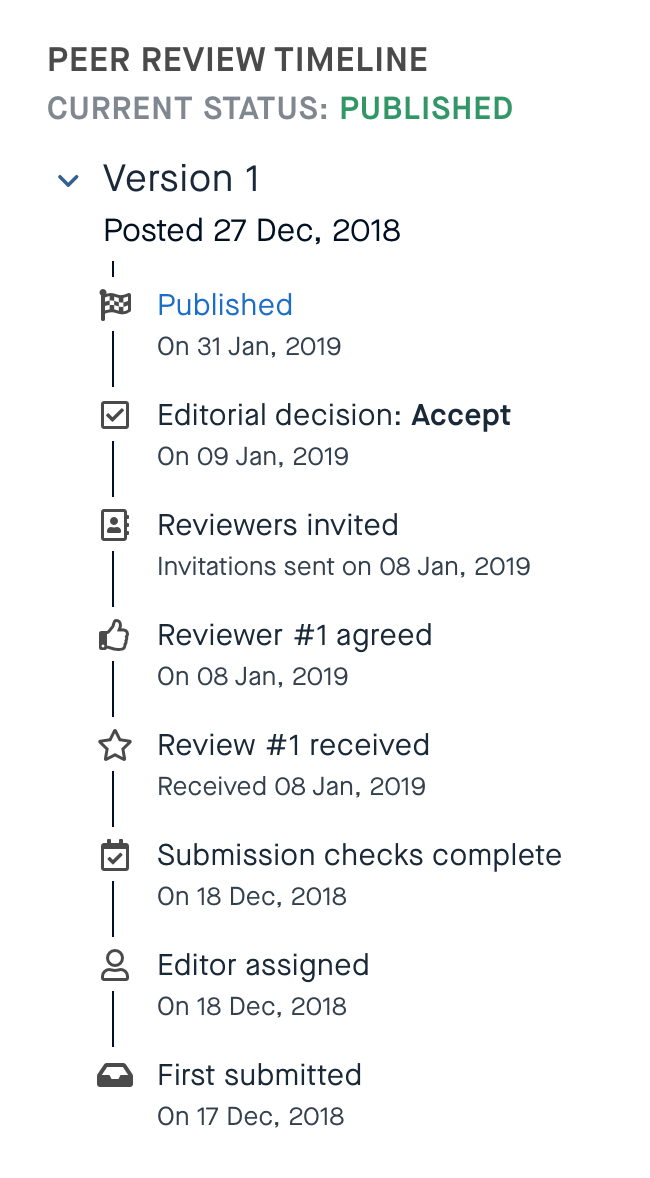Click the First submitted entry text

point(259,1075)
